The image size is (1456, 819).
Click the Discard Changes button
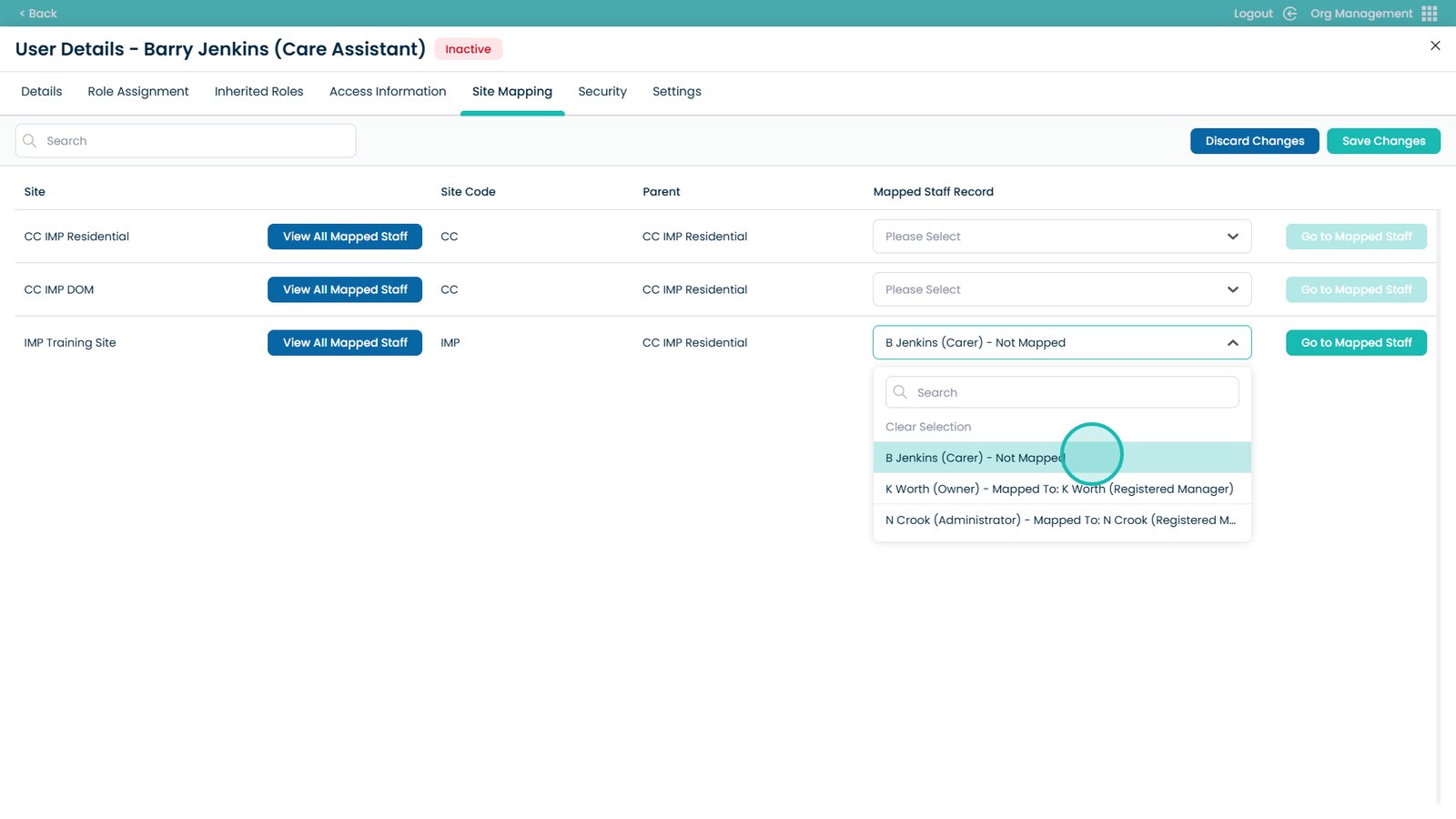click(x=1254, y=141)
